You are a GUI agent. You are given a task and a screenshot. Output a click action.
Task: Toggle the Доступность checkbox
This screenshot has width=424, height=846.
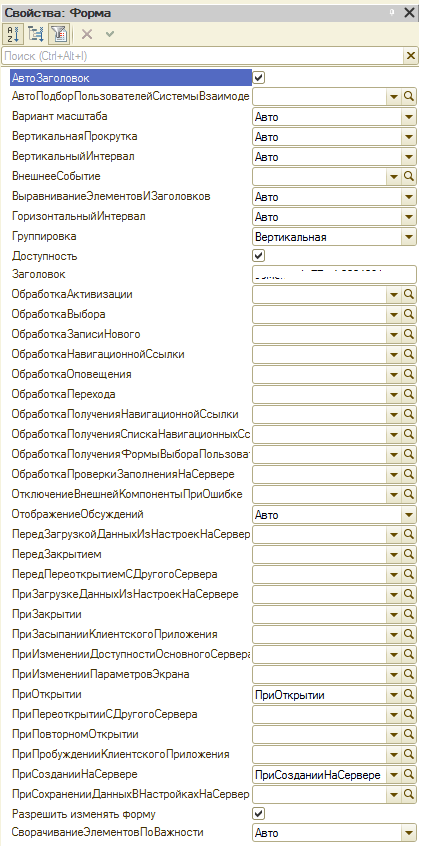(259, 255)
